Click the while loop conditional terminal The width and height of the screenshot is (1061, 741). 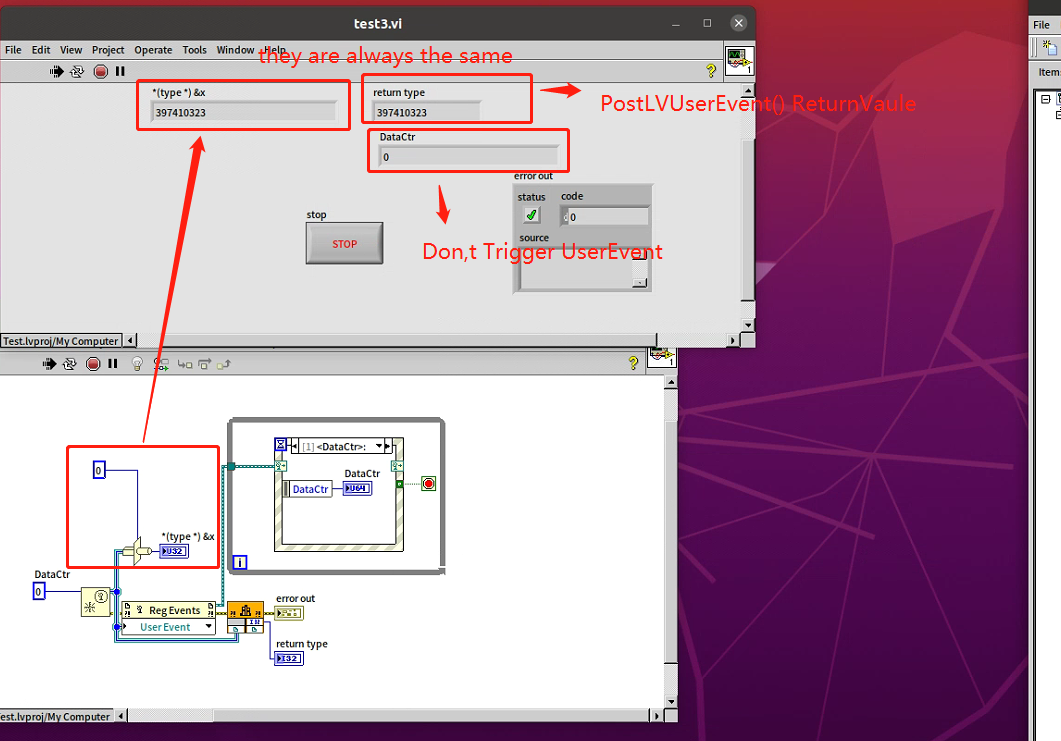pyautogui.click(x=428, y=483)
